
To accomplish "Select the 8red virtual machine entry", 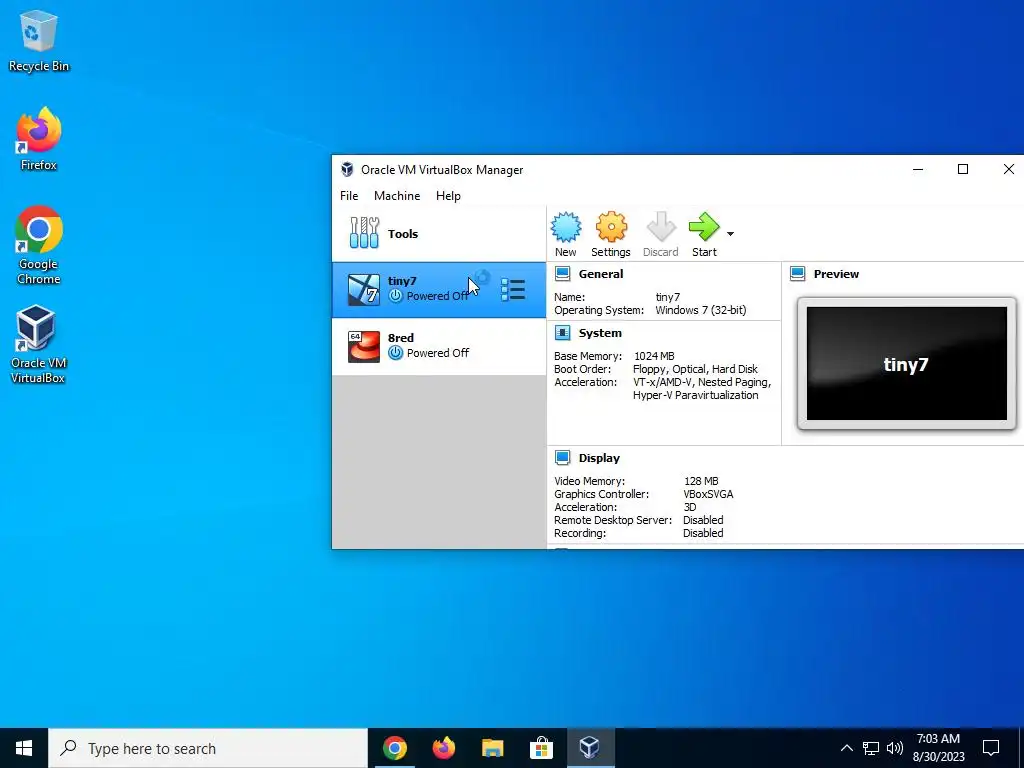I will pos(439,346).
